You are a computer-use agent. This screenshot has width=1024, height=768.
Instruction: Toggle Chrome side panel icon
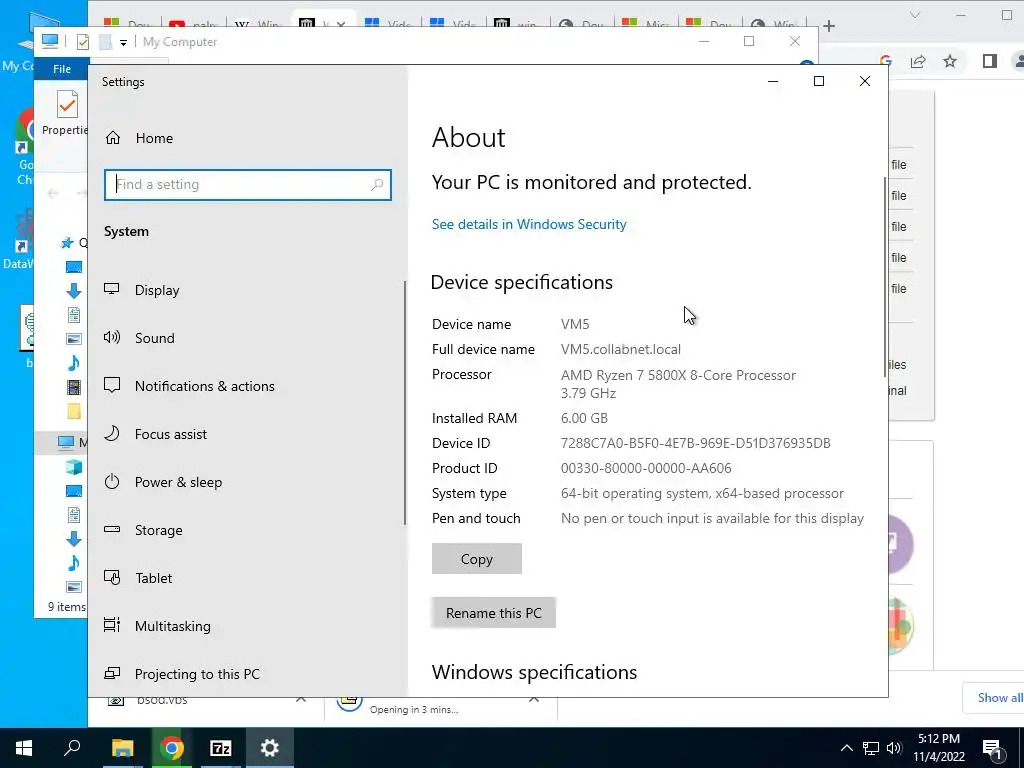[989, 61]
